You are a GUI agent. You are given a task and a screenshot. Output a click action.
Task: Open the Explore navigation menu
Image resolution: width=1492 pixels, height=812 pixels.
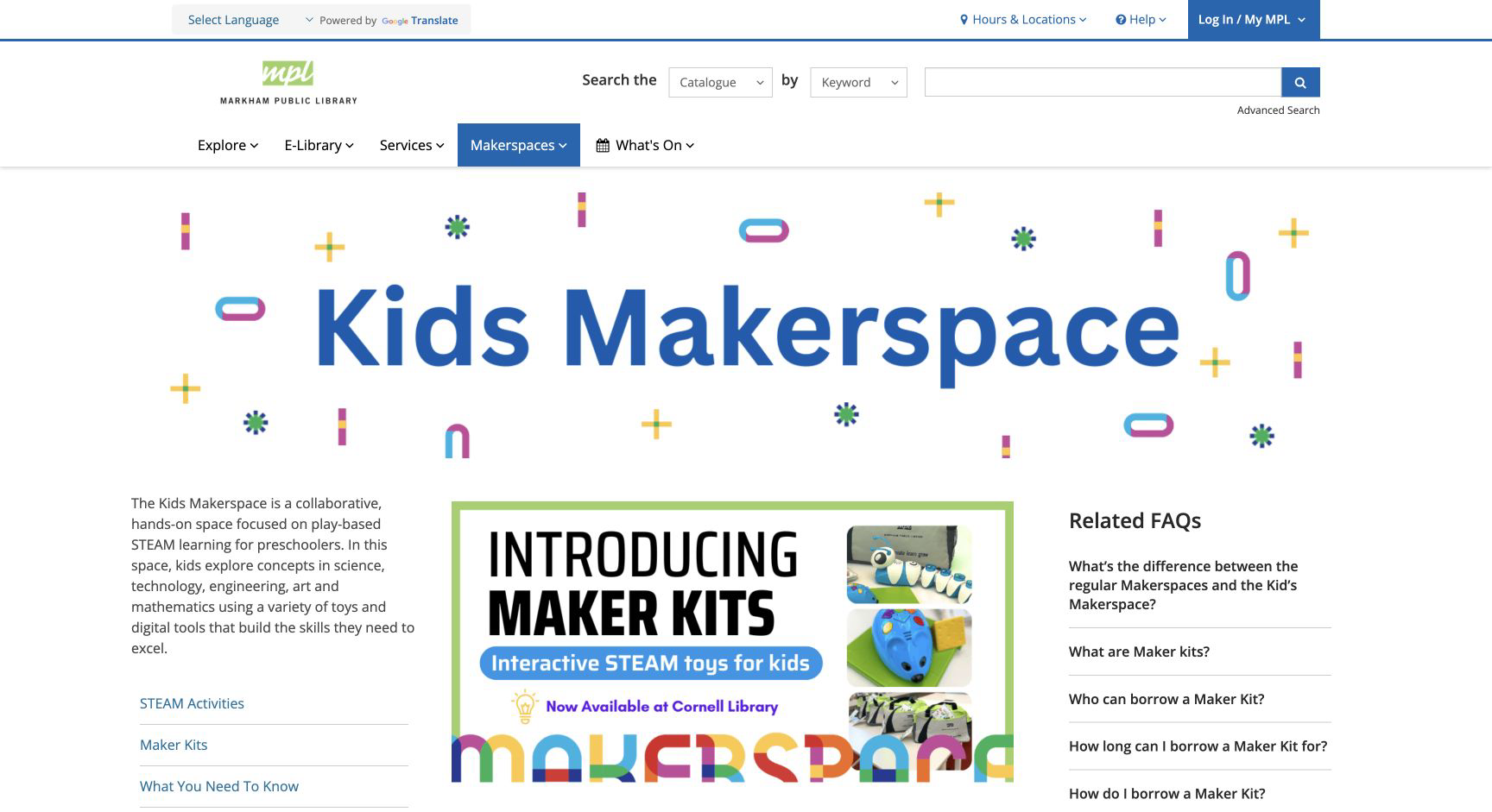click(x=228, y=145)
